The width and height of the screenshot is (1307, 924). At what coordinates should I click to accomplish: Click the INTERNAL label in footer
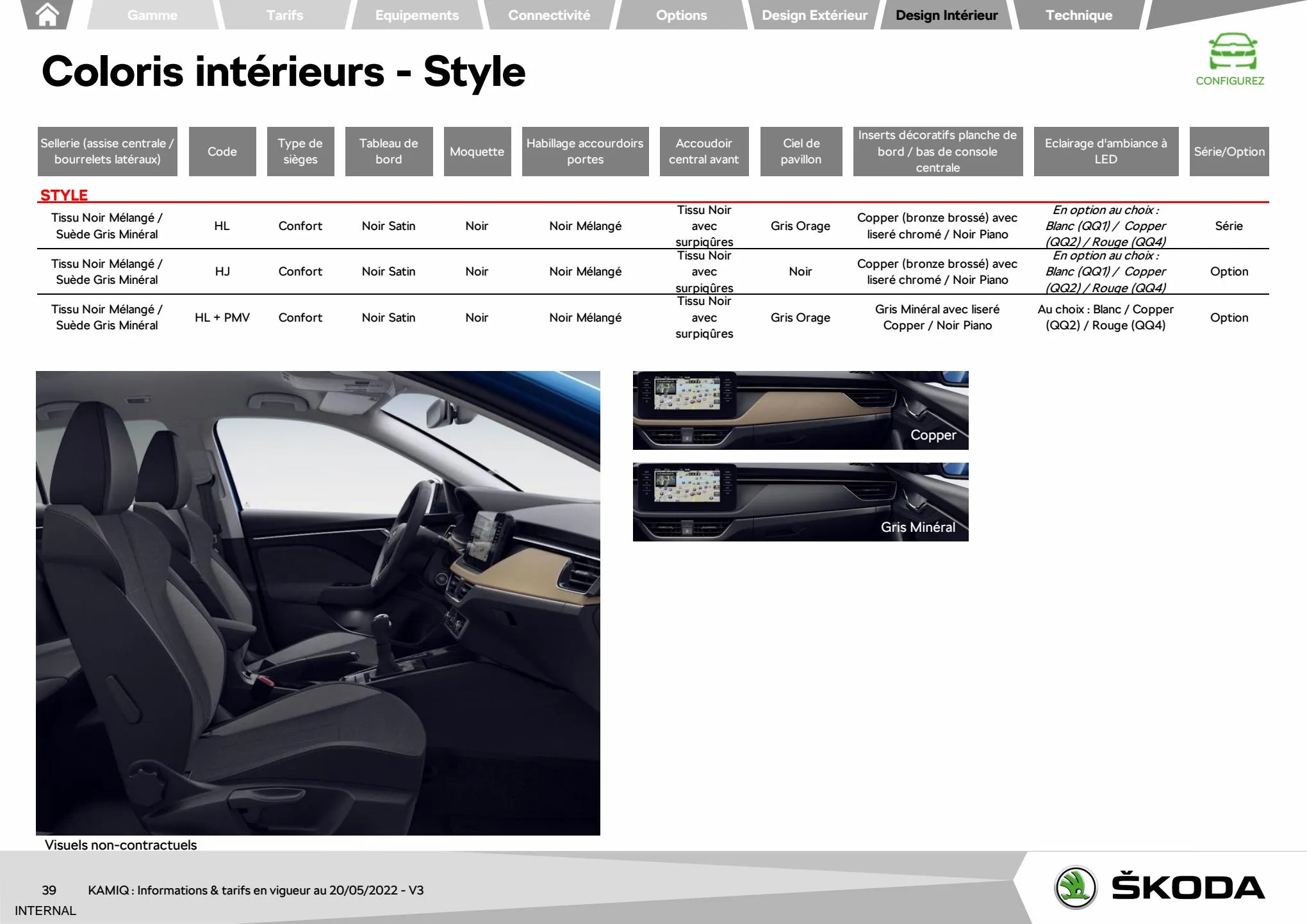(45, 911)
